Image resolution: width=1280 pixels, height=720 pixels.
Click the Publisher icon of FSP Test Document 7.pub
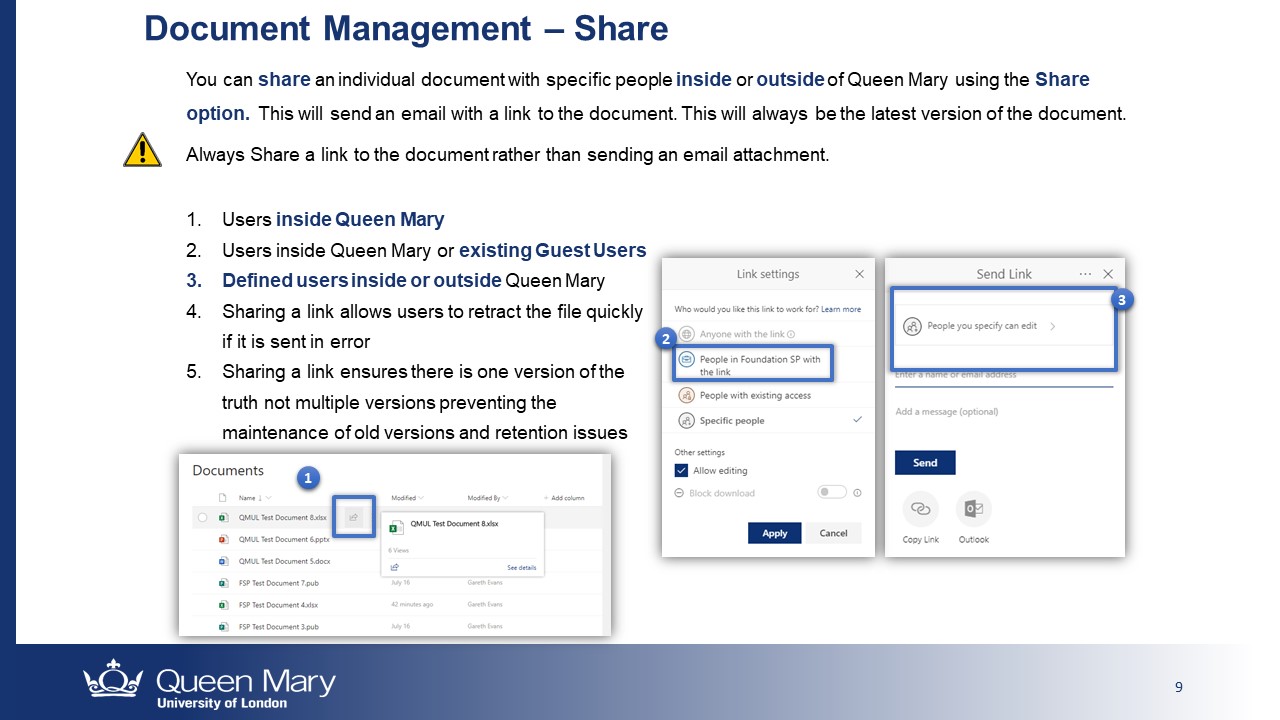[224, 583]
